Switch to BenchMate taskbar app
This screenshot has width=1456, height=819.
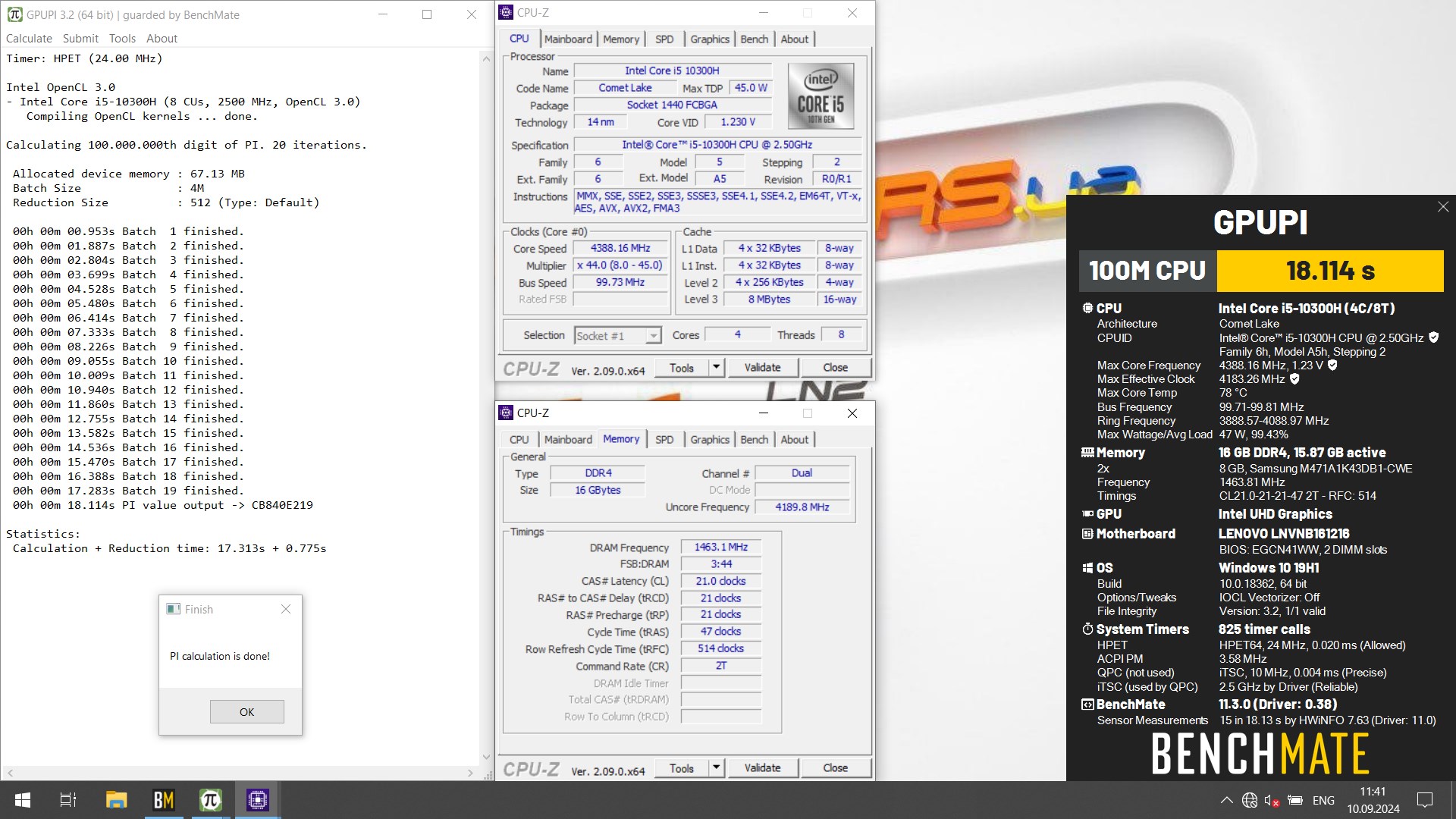[x=164, y=800]
